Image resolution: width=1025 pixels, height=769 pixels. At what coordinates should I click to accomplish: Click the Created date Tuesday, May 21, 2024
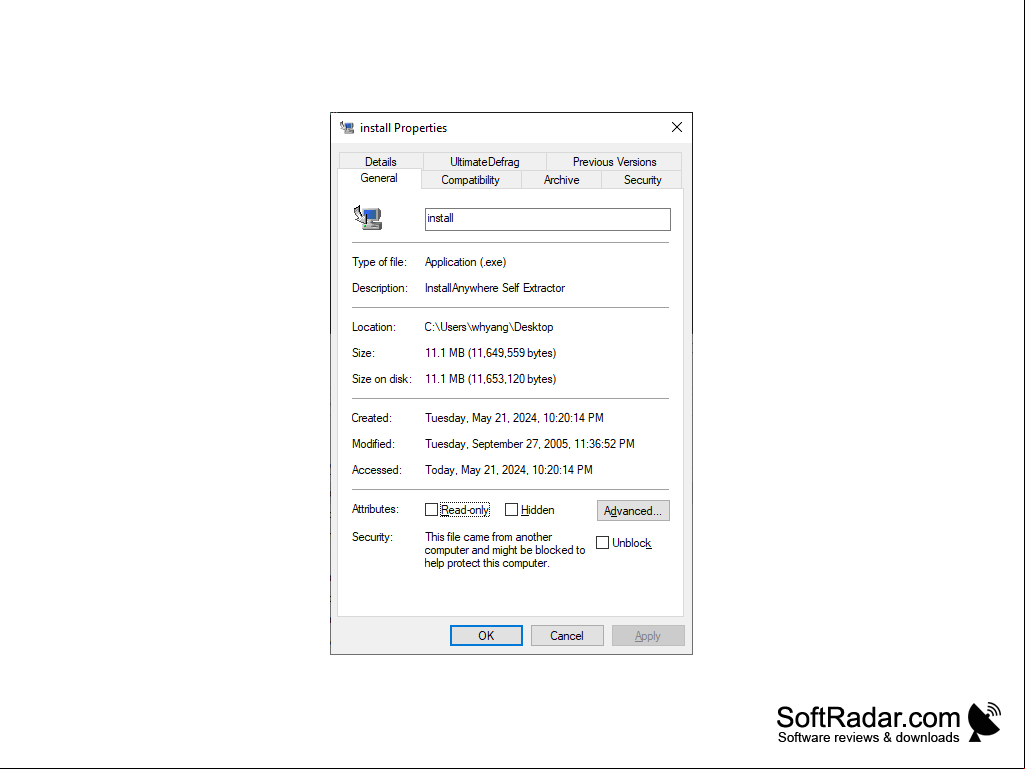pyautogui.click(x=514, y=418)
